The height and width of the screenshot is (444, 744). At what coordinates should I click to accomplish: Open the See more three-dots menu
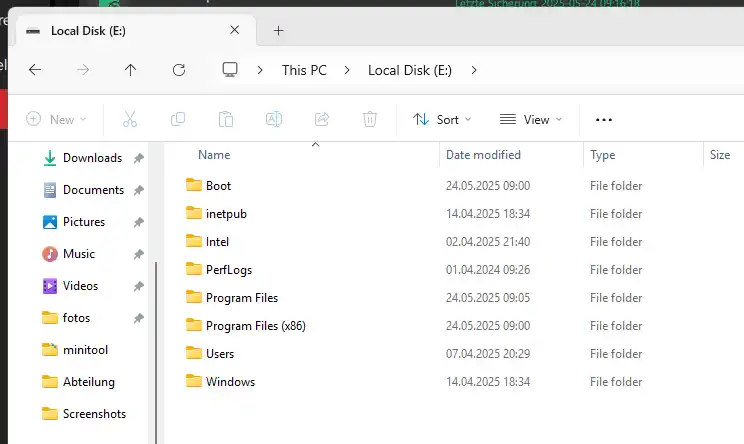(x=604, y=120)
